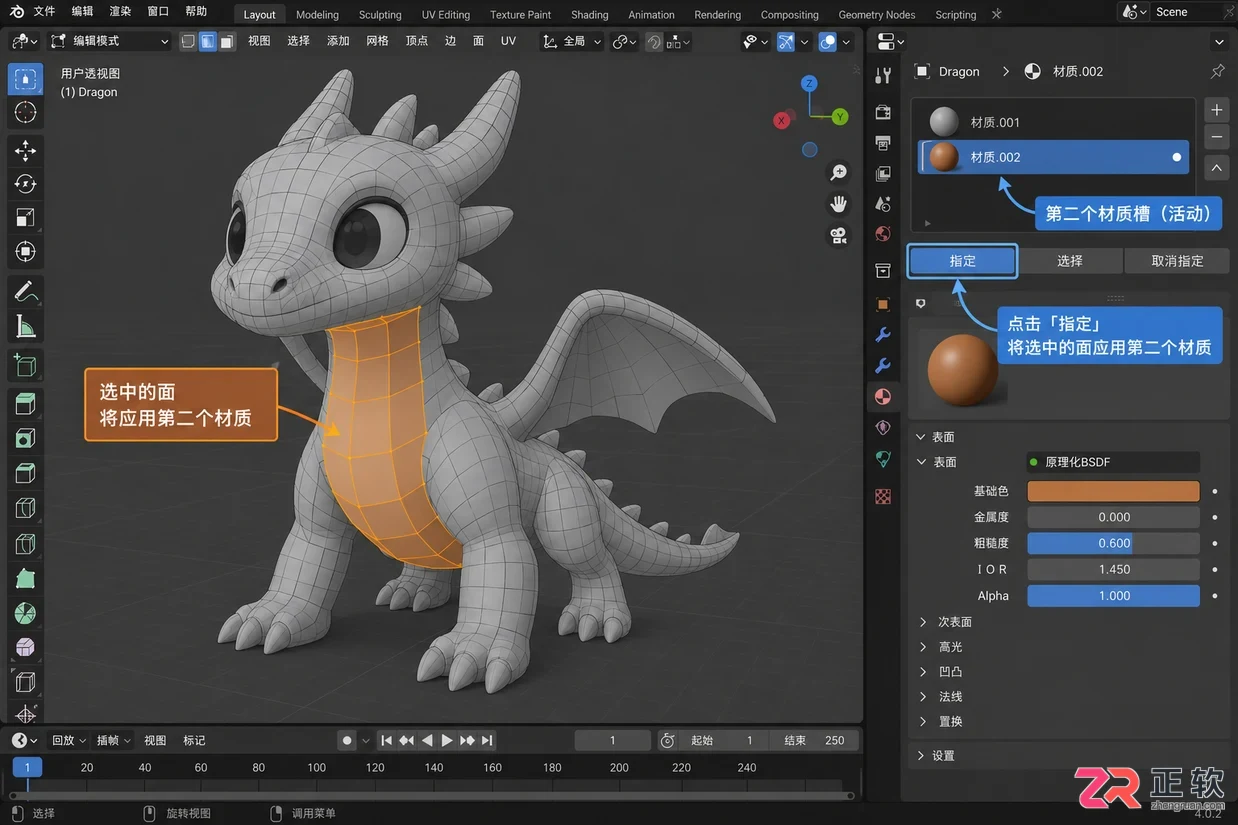Open the 全局 transform orientation dropdown
Image resolution: width=1238 pixels, height=825 pixels.
click(x=572, y=41)
